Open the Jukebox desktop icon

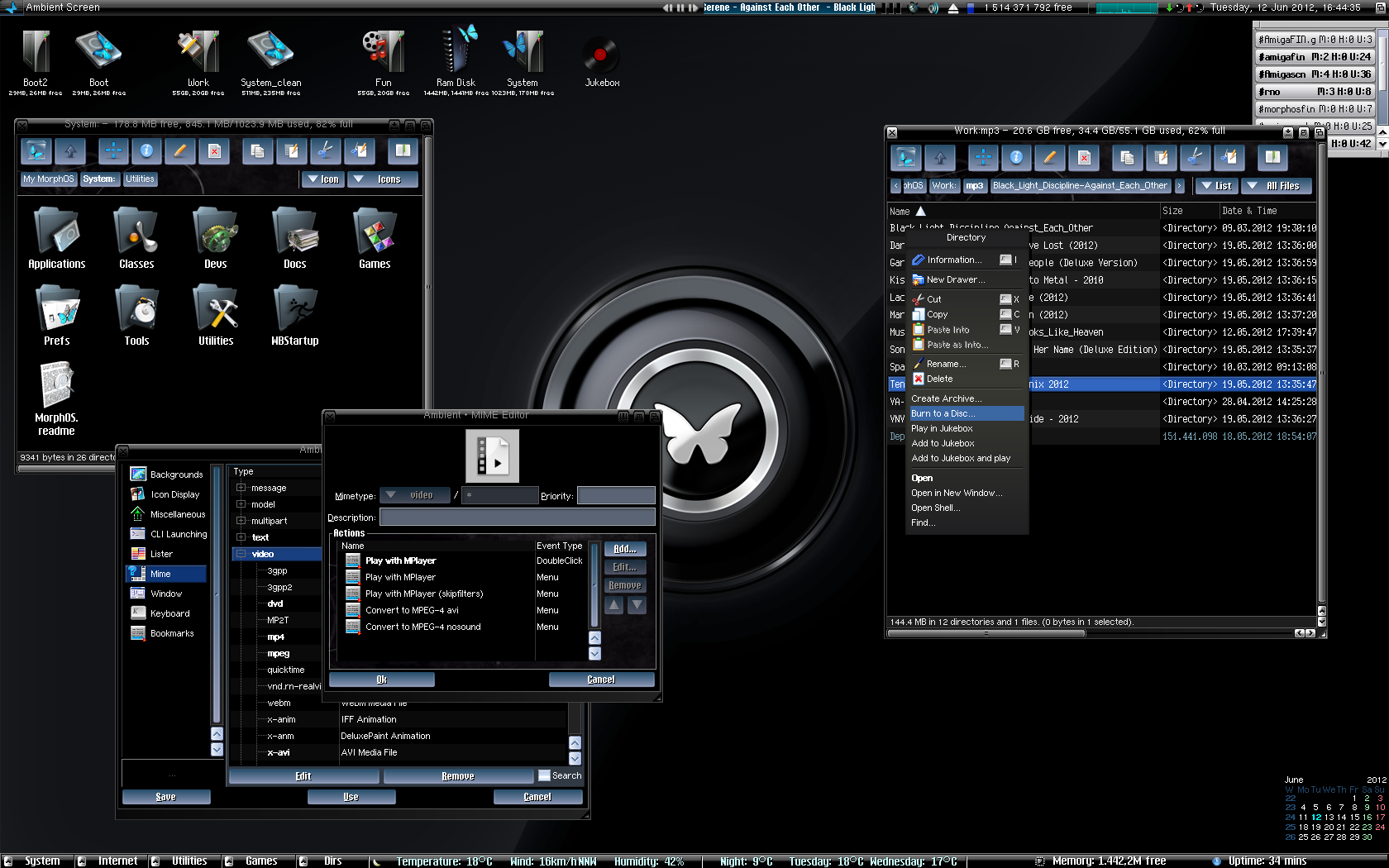click(601, 56)
